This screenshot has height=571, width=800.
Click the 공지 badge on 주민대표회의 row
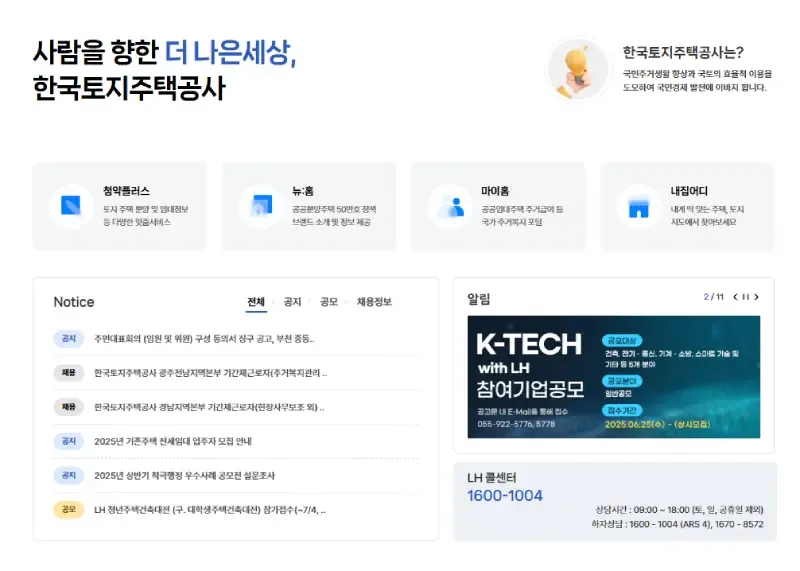tap(69, 338)
